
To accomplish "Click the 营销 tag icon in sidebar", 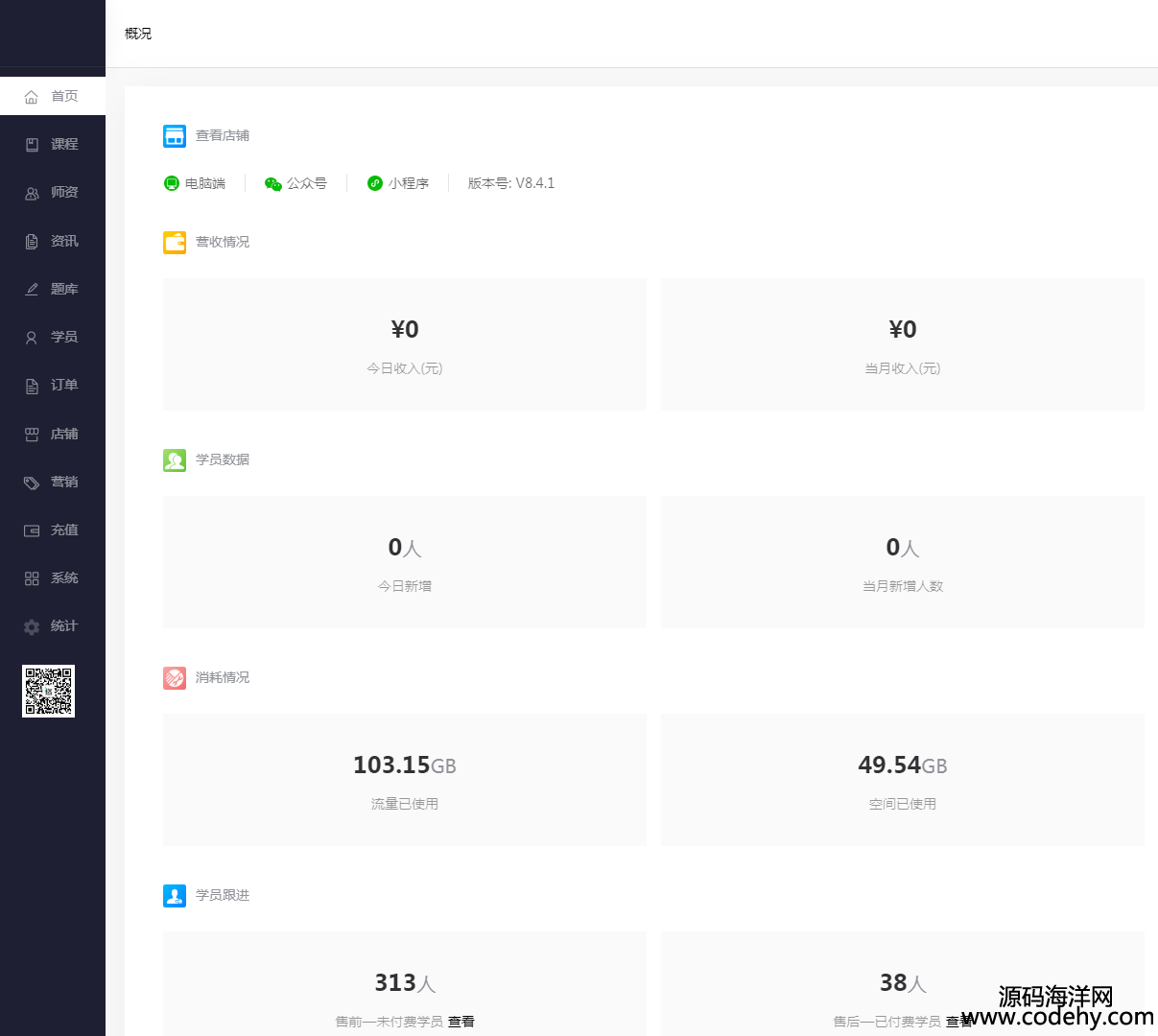I will [32, 483].
